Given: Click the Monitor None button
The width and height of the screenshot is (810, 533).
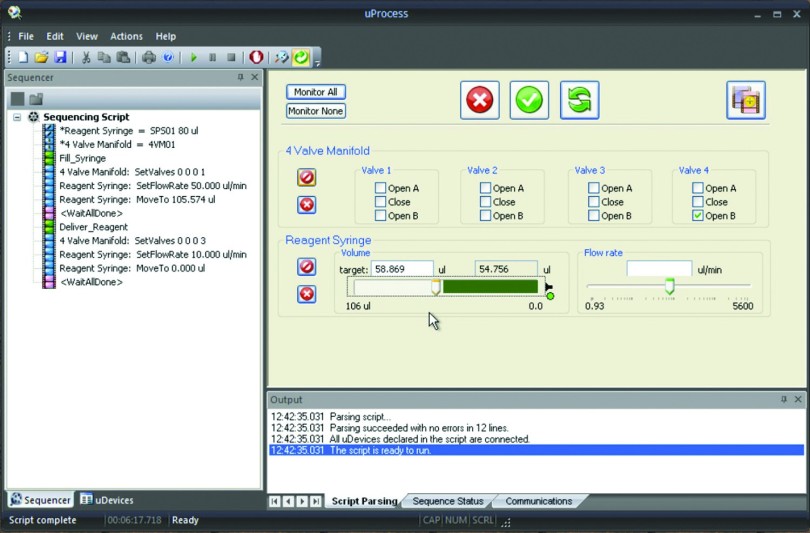Looking at the screenshot, I should point(316,111).
